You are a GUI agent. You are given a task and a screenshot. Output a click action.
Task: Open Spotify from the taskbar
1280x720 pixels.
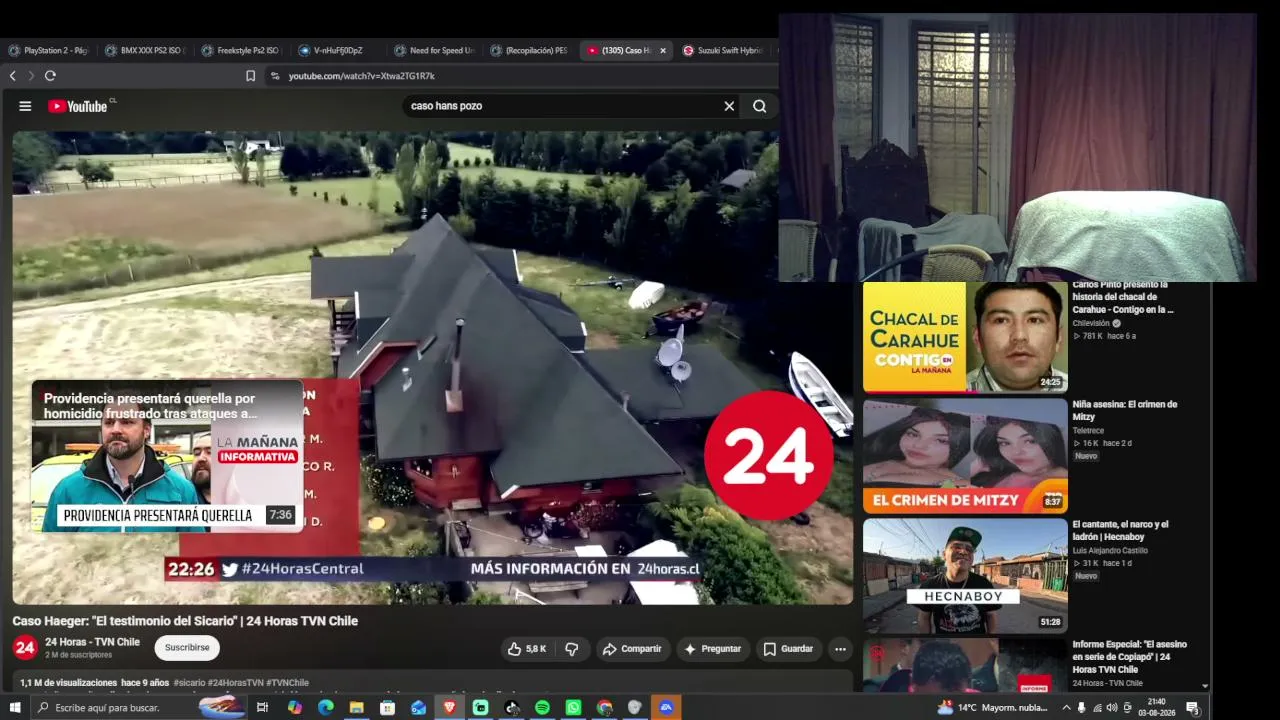(x=542, y=708)
